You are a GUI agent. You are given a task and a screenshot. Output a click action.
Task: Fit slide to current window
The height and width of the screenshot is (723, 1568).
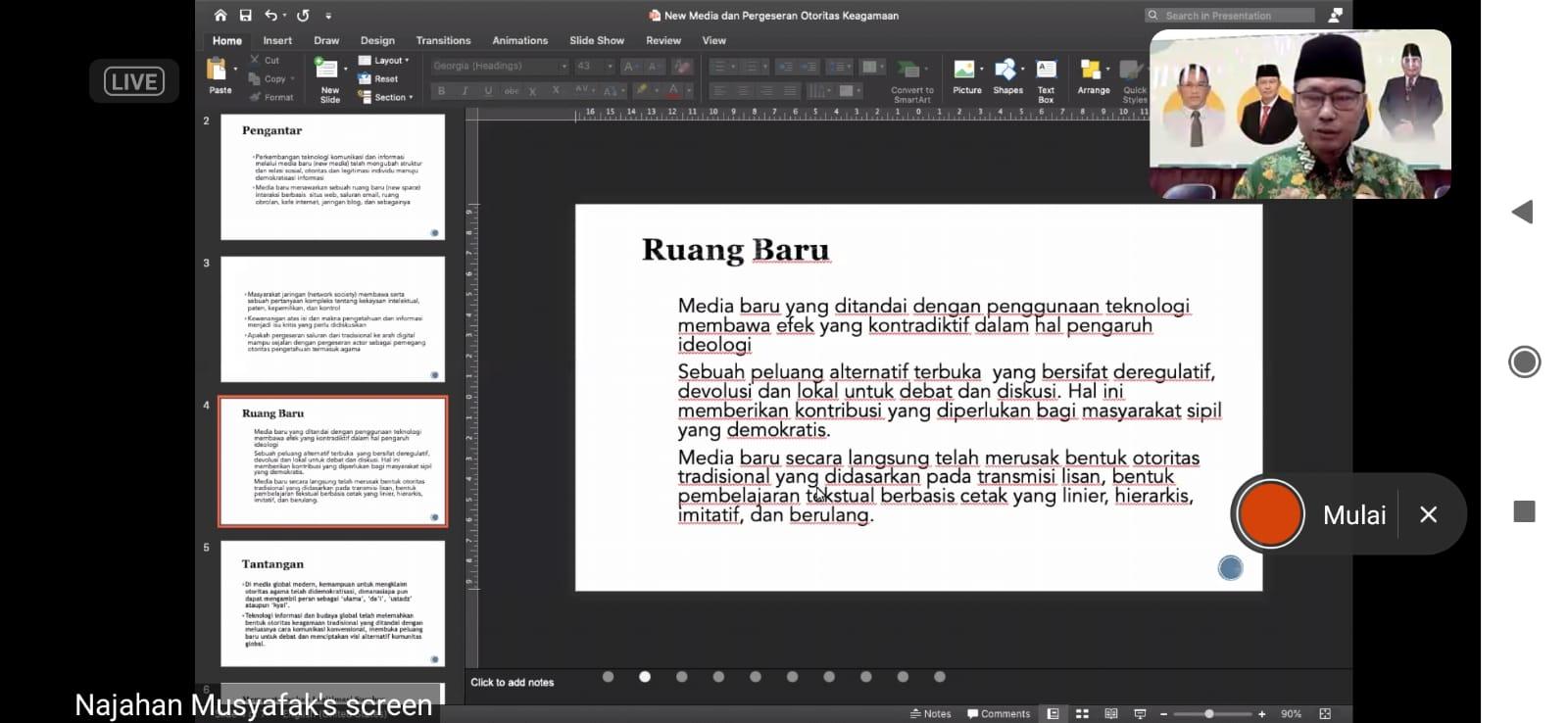pyautogui.click(x=1325, y=714)
